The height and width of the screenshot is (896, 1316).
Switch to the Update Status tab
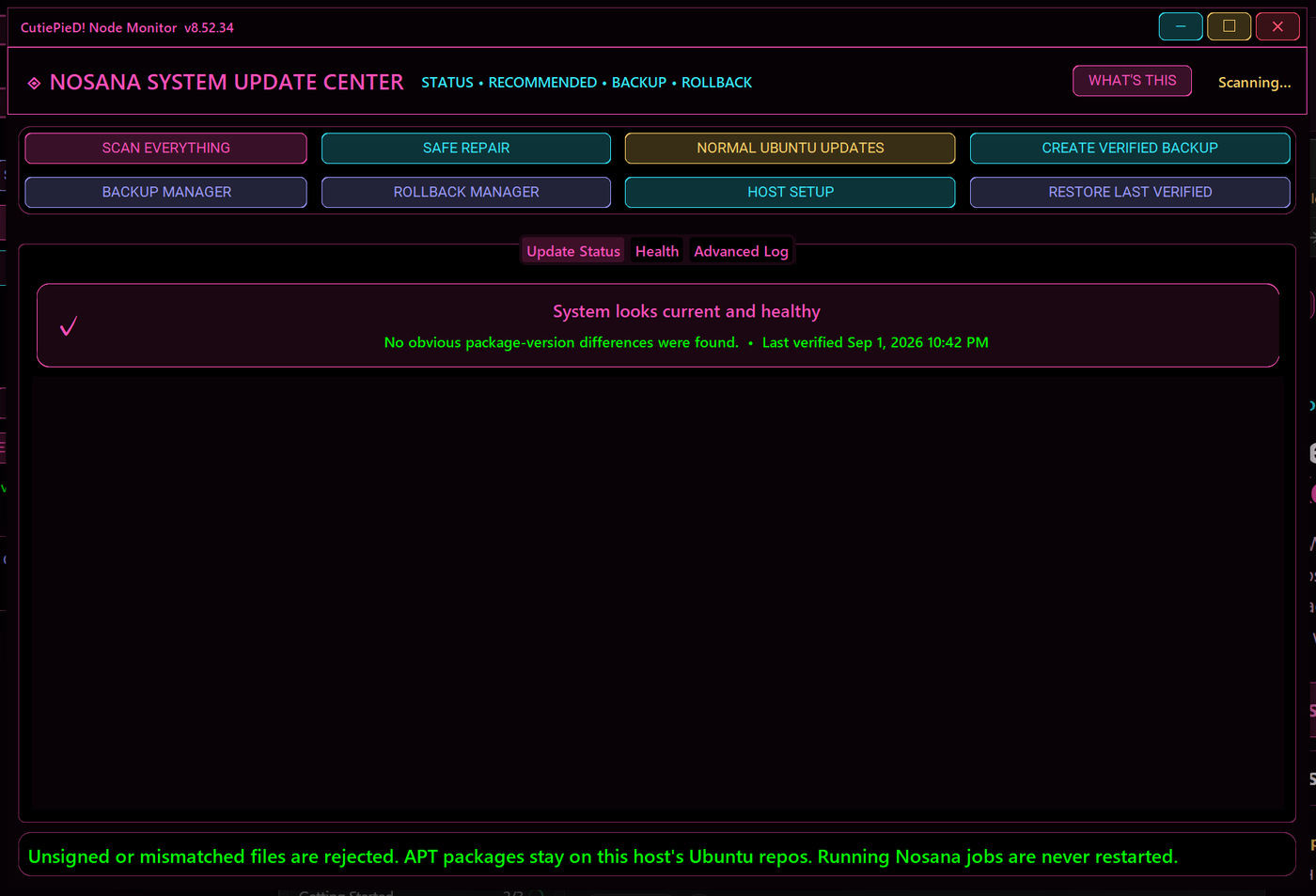(573, 251)
